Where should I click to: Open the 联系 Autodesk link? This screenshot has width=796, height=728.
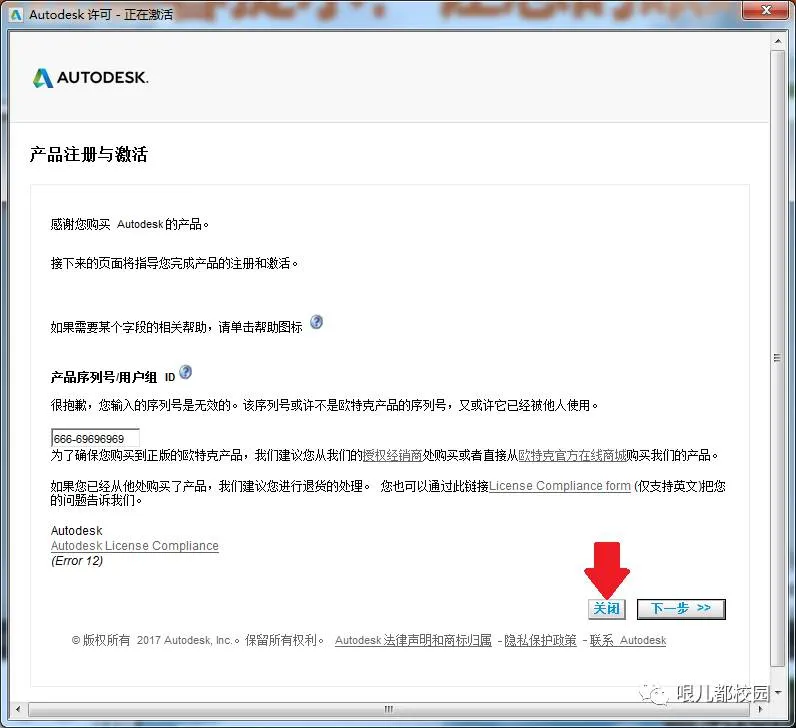[x=627, y=640]
